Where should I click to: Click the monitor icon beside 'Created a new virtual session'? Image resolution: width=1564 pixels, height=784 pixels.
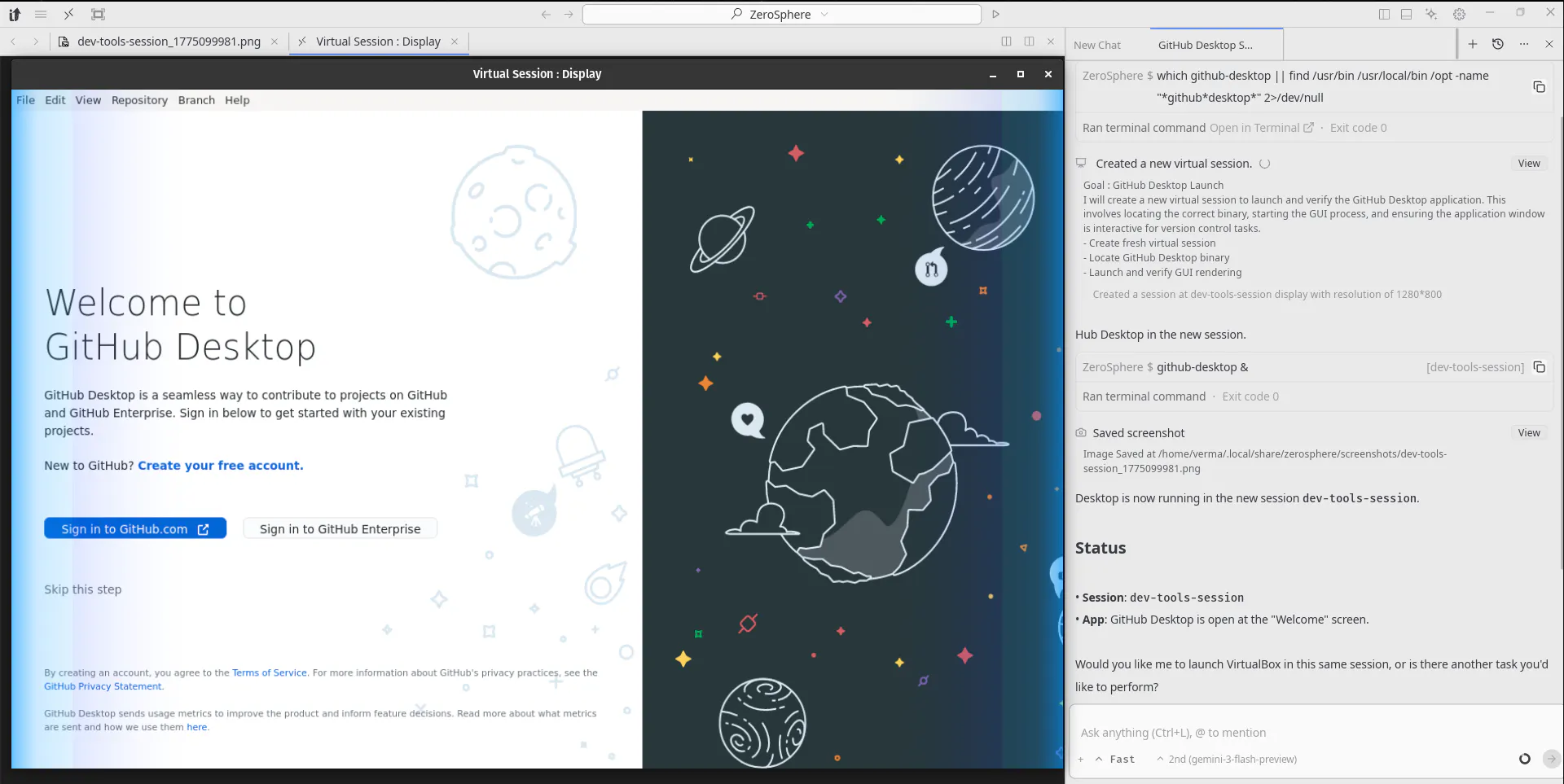click(x=1081, y=163)
